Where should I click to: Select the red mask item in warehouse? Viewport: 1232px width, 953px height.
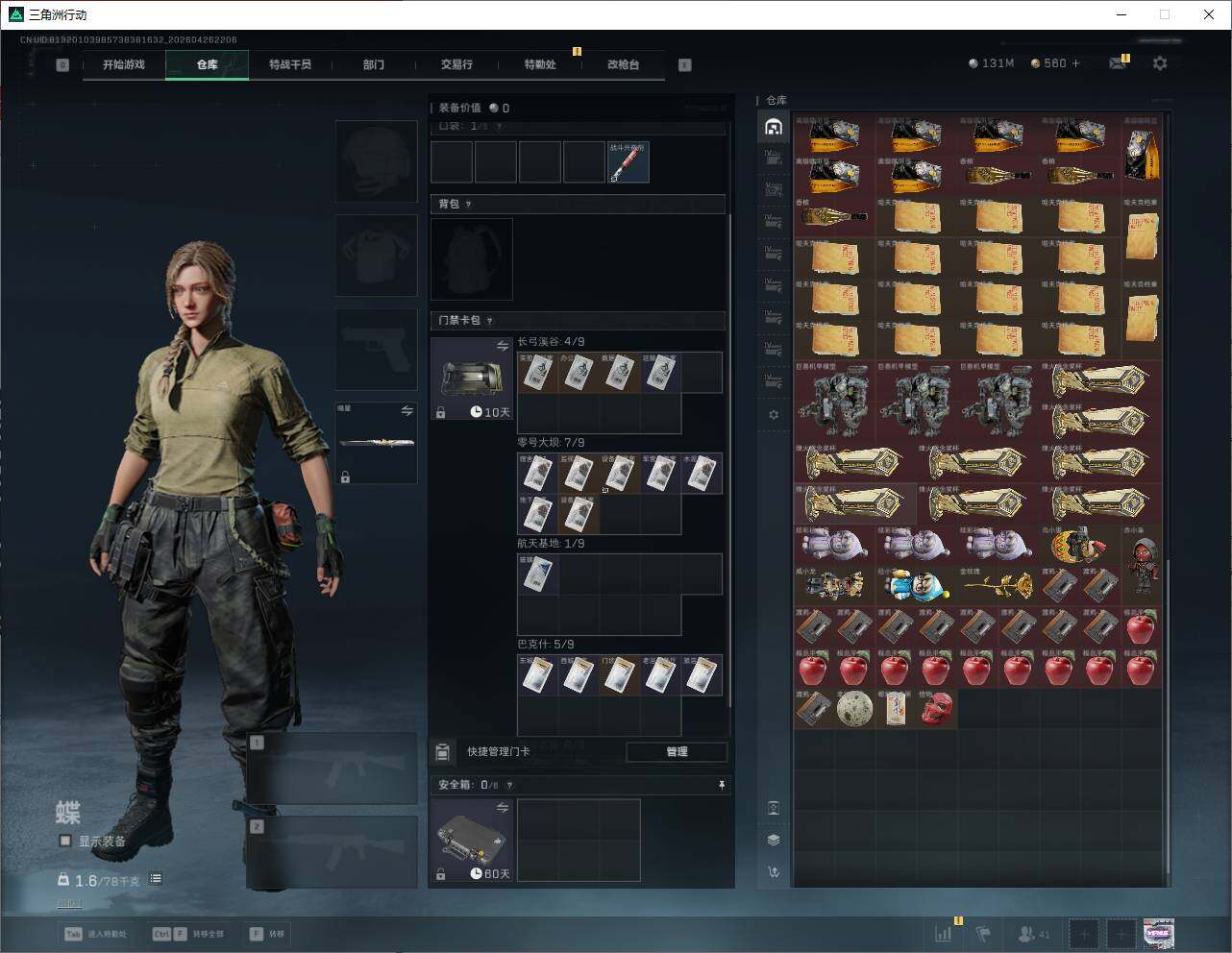pos(937,708)
